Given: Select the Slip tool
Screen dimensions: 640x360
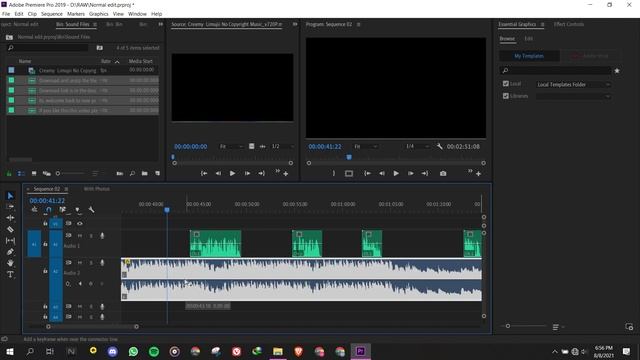Looking at the screenshot, I should tap(10, 241).
